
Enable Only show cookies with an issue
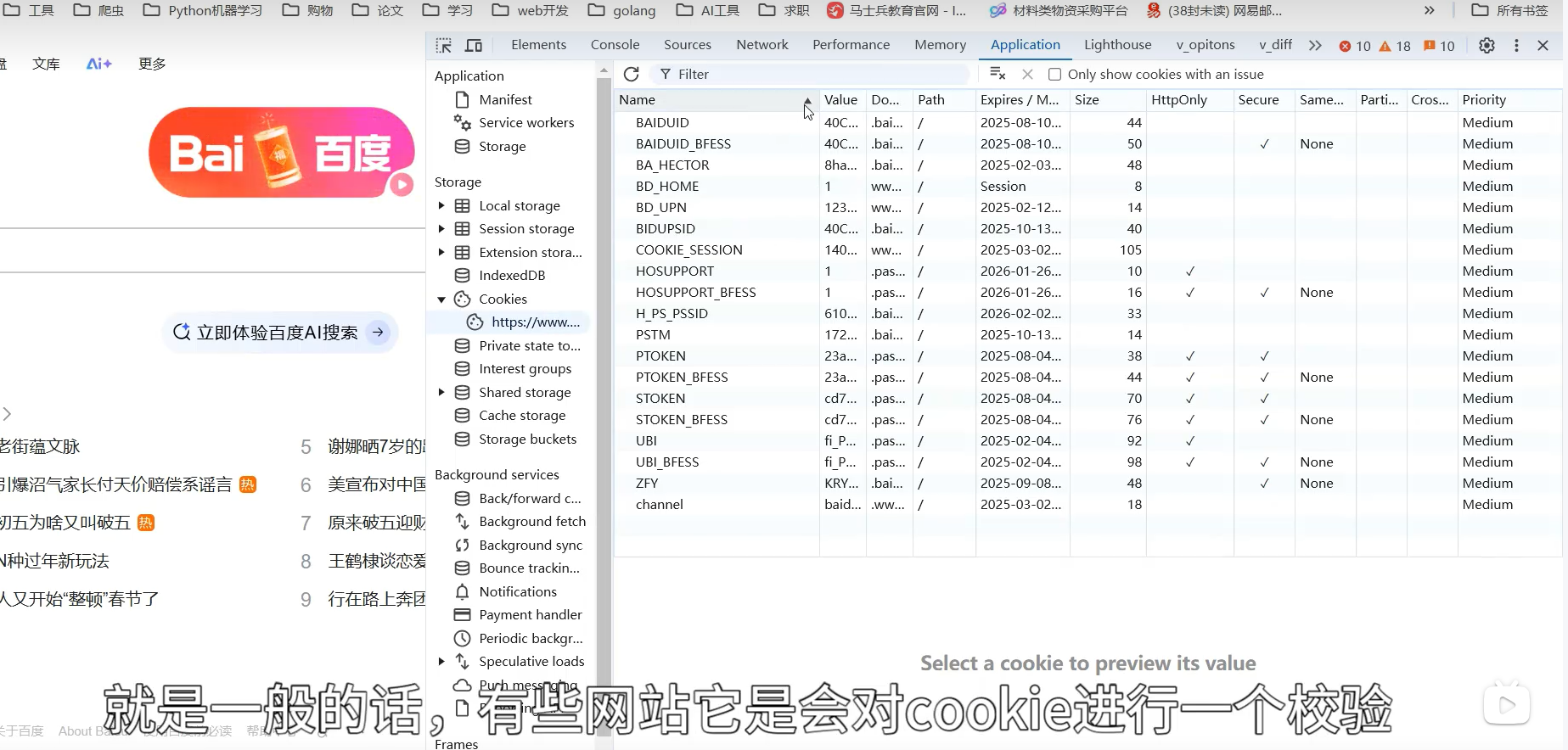(1055, 75)
